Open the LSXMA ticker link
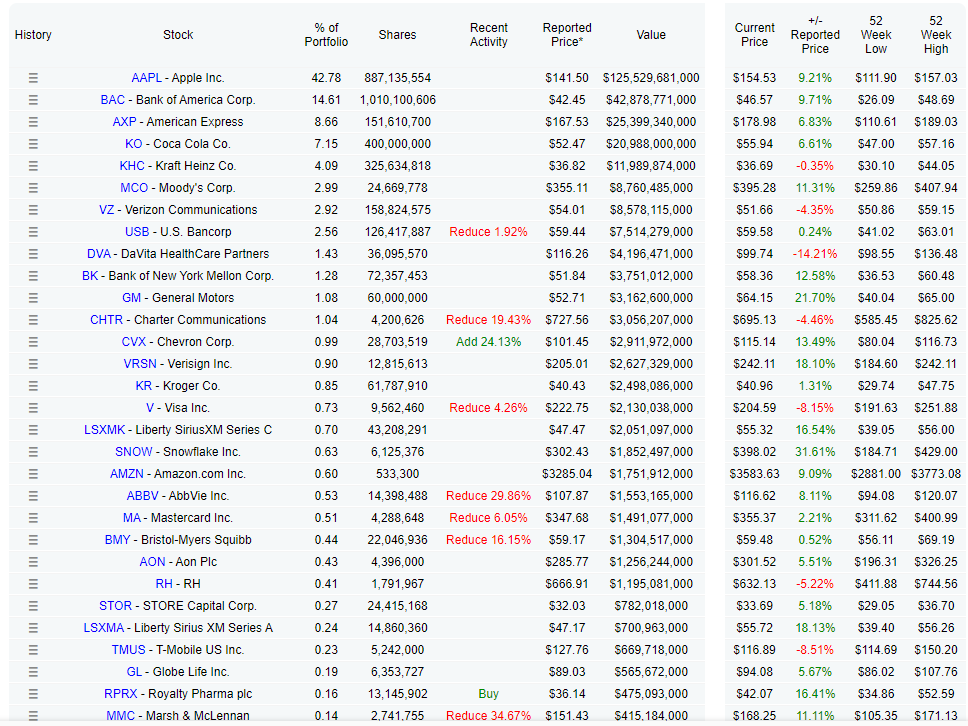This screenshot has width=968, height=726. (104, 628)
